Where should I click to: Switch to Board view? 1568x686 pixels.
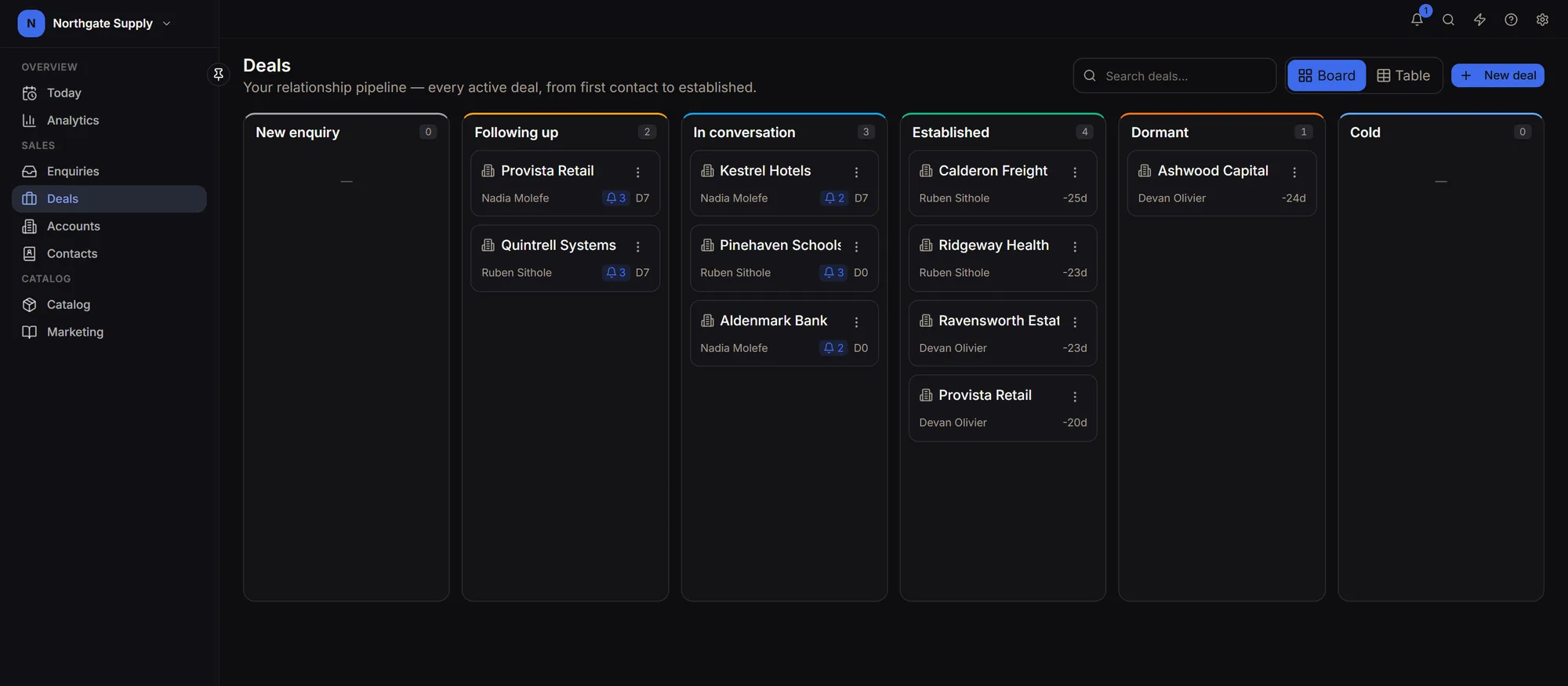(x=1327, y=75)
